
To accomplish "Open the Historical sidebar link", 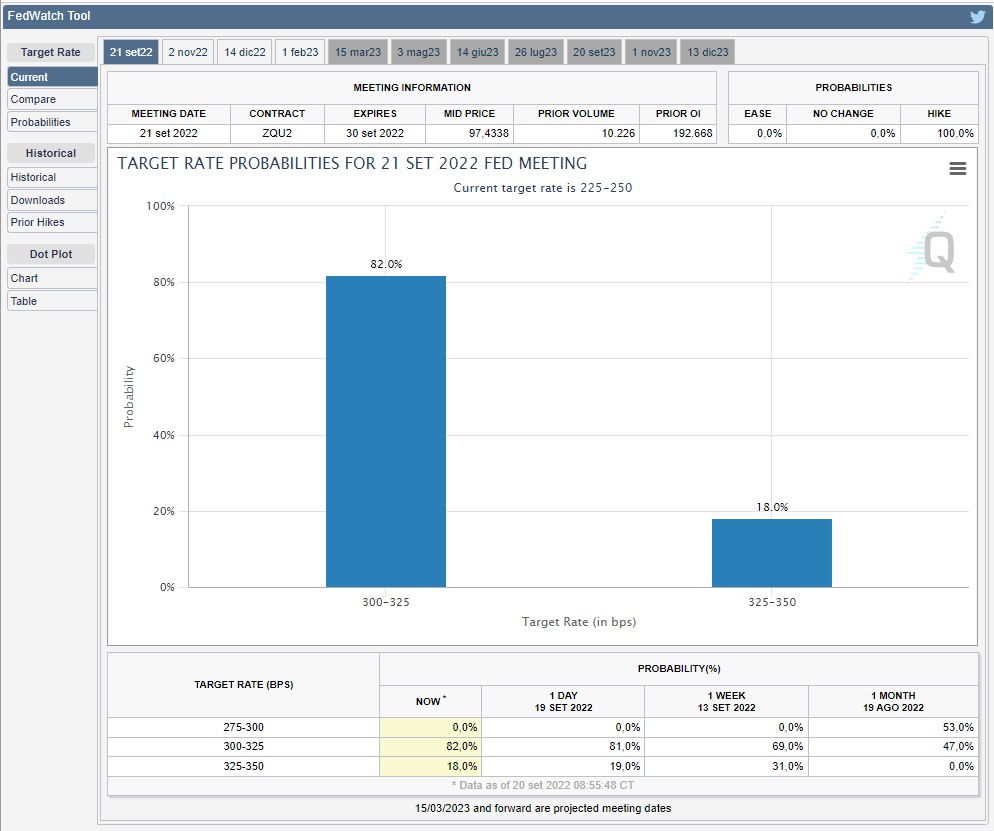I will pyautogui.click(x=53, y=177).
